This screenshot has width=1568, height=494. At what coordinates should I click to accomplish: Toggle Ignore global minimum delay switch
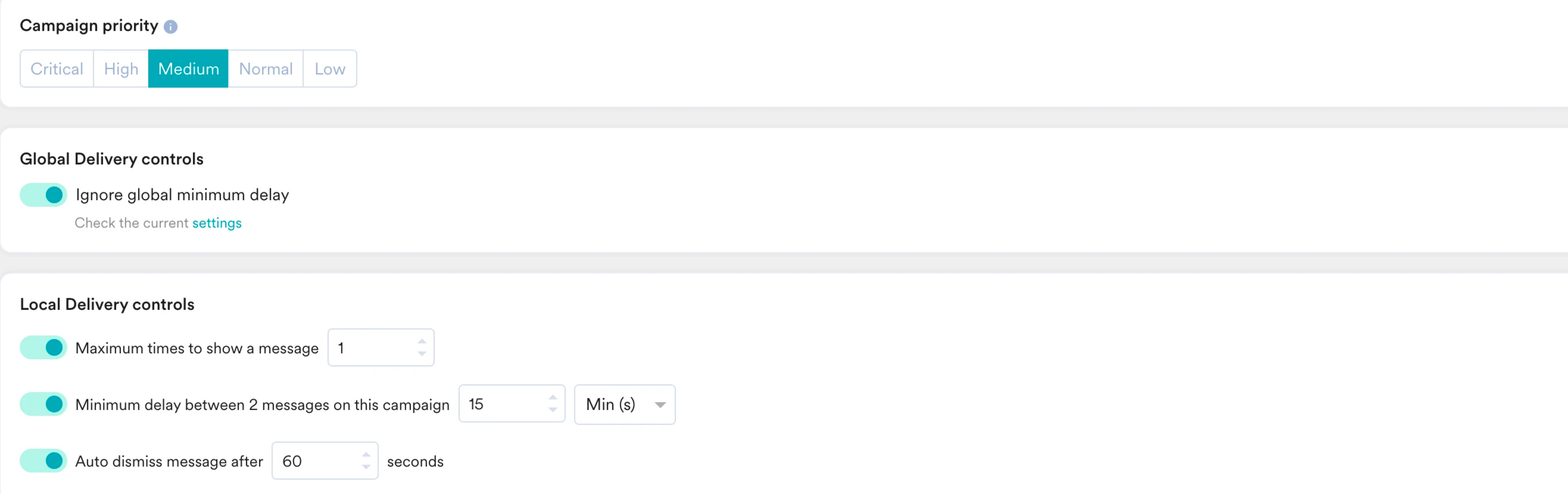point(43,195)
